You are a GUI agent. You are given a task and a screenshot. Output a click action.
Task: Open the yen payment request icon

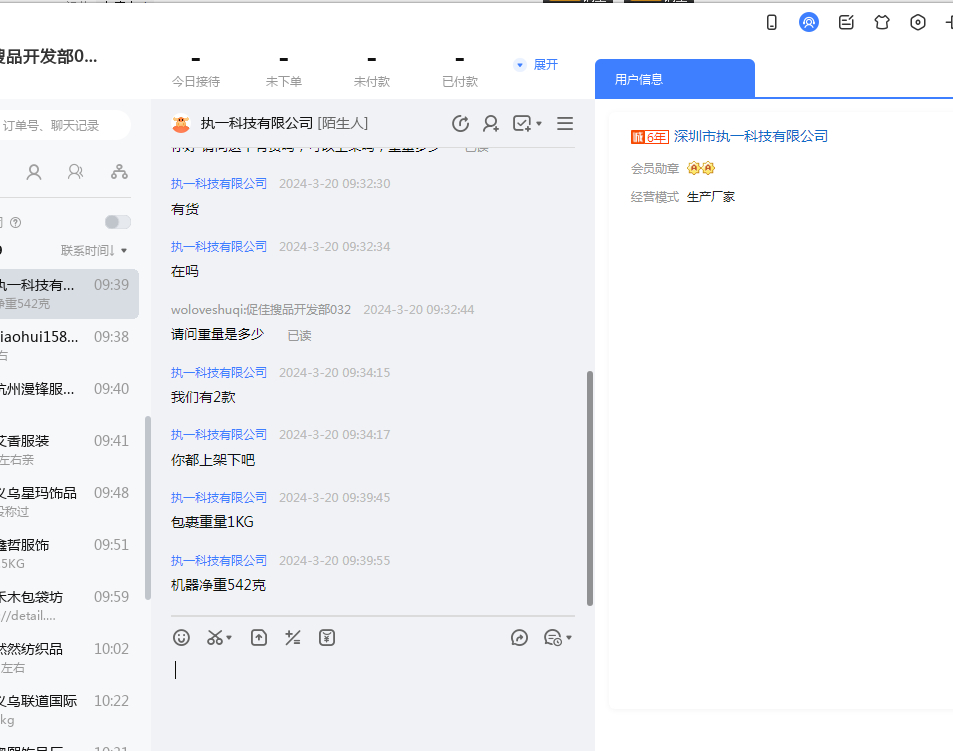click(326, 637)
